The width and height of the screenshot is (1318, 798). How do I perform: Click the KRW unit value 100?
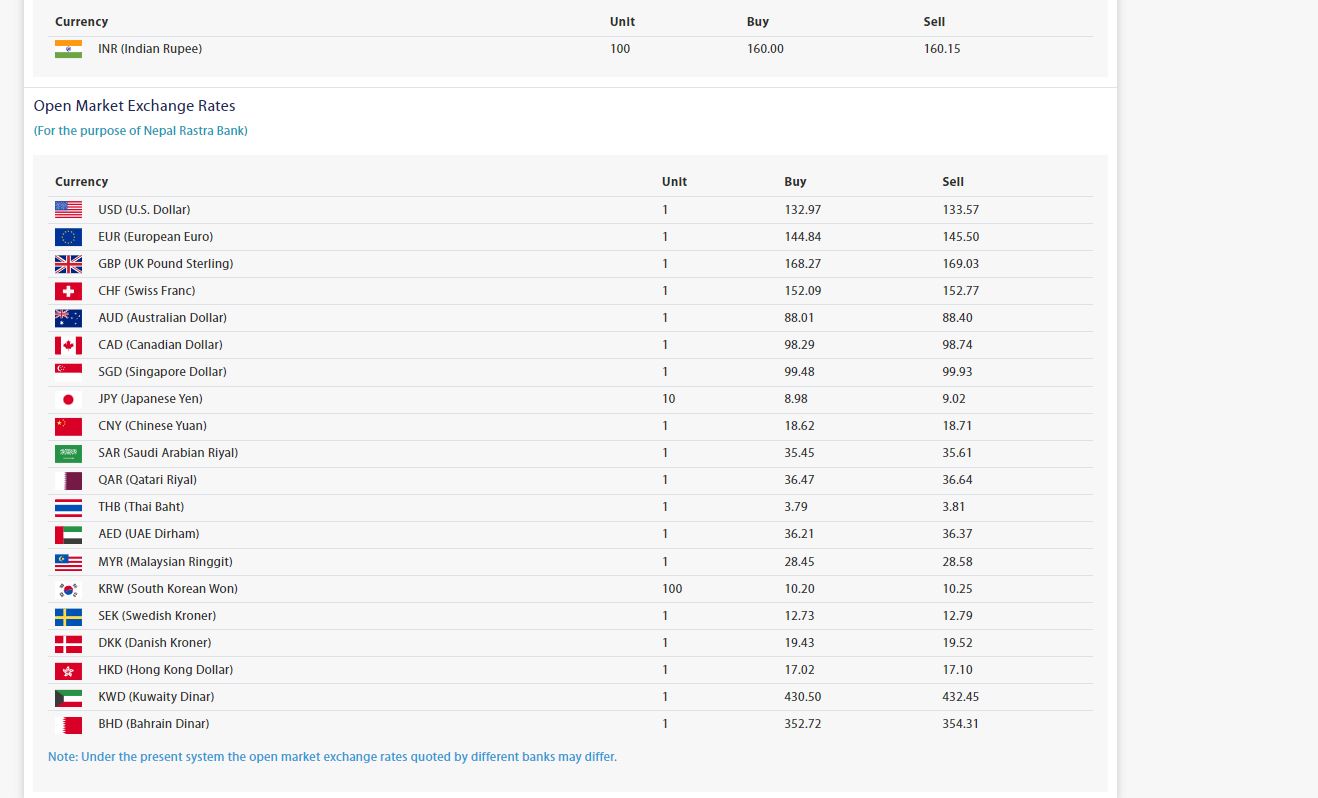click(x=672, y=589)
